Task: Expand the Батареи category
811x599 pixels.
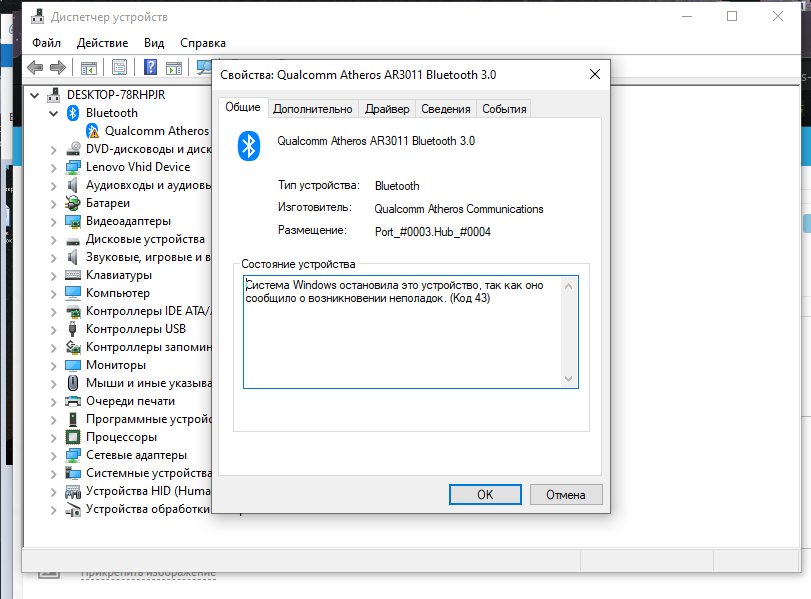Action: click(53, 204)
